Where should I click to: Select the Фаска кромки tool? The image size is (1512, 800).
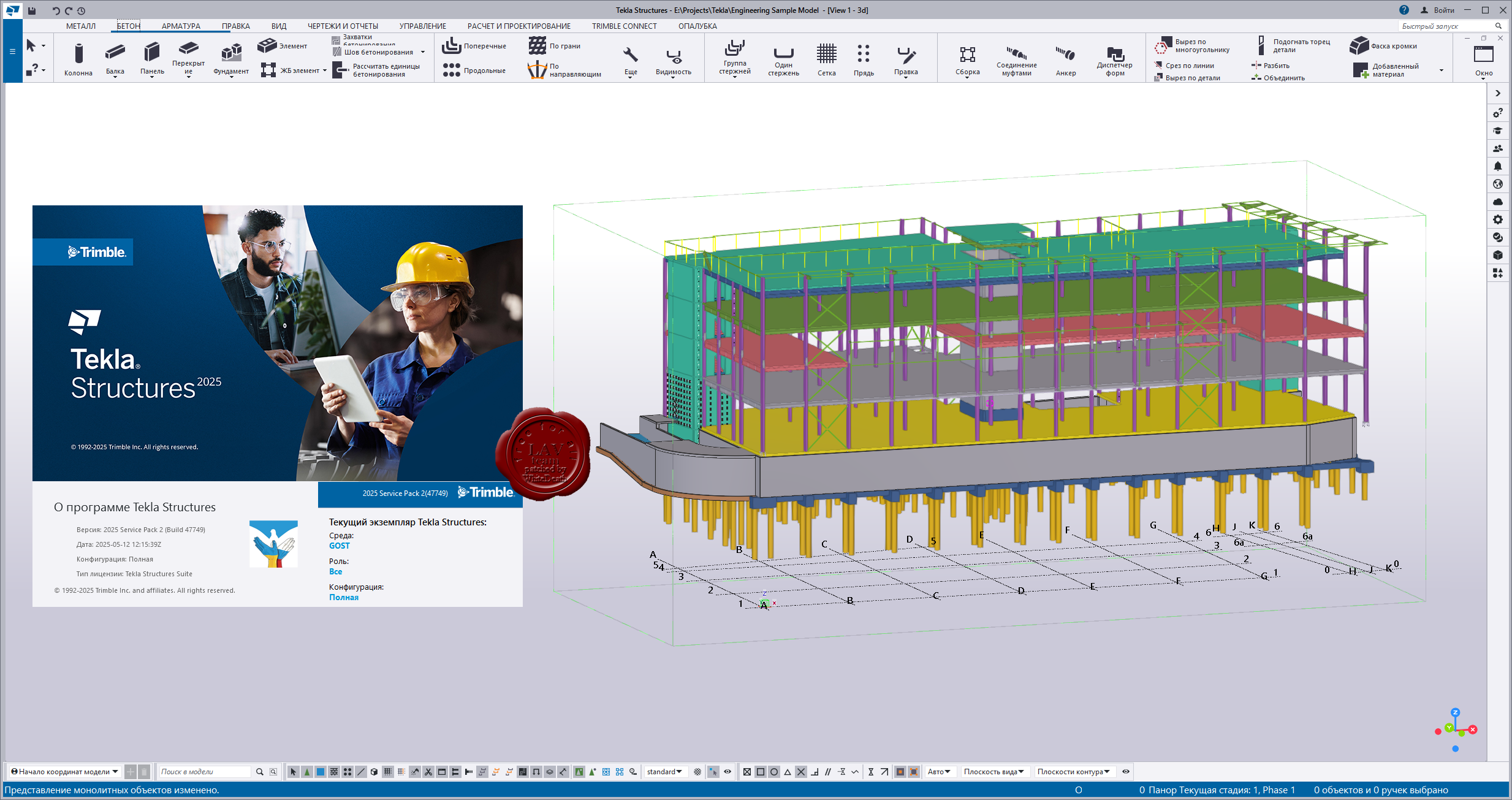point(1384,46)
